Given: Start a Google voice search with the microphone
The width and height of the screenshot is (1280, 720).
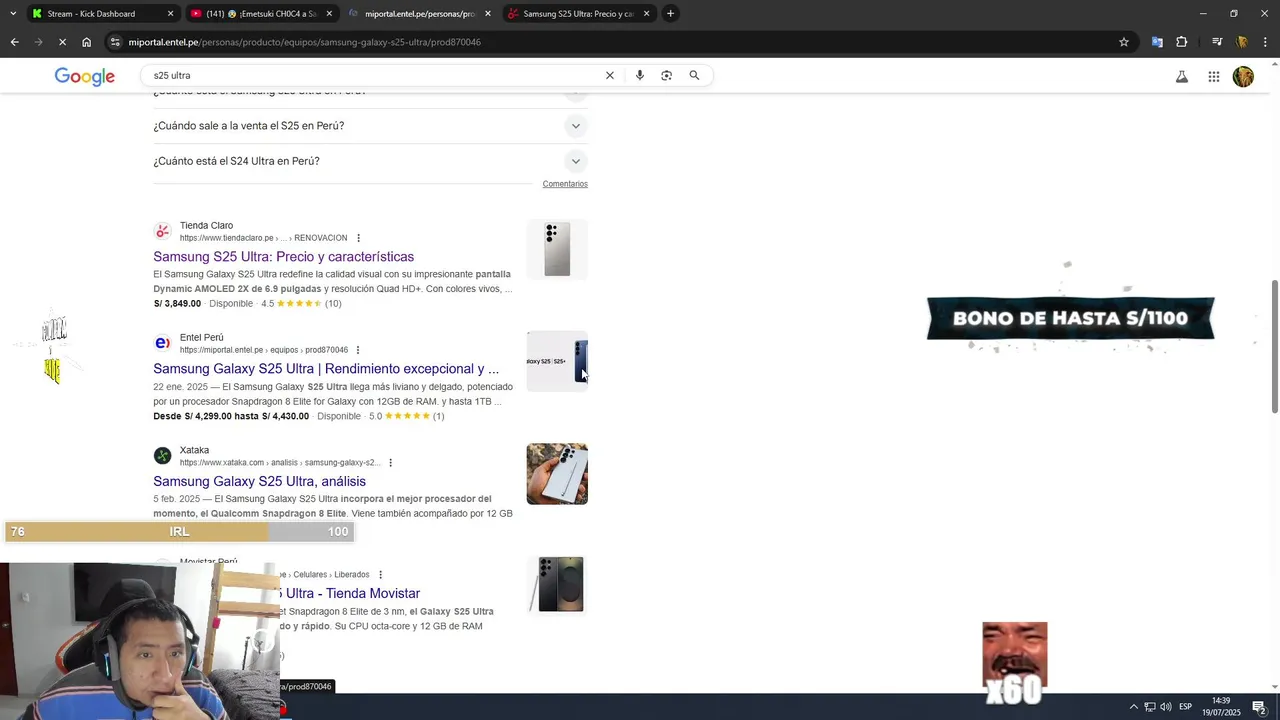Looking at the screenshot, I should tap(640, 76).
